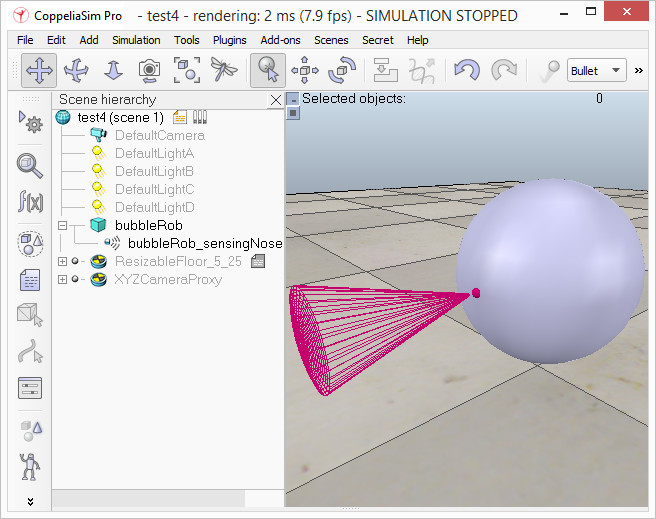The height and width of the screenshot is (519, 656).
Task: Click the transfer DNA icon
Action: (422, 70)
